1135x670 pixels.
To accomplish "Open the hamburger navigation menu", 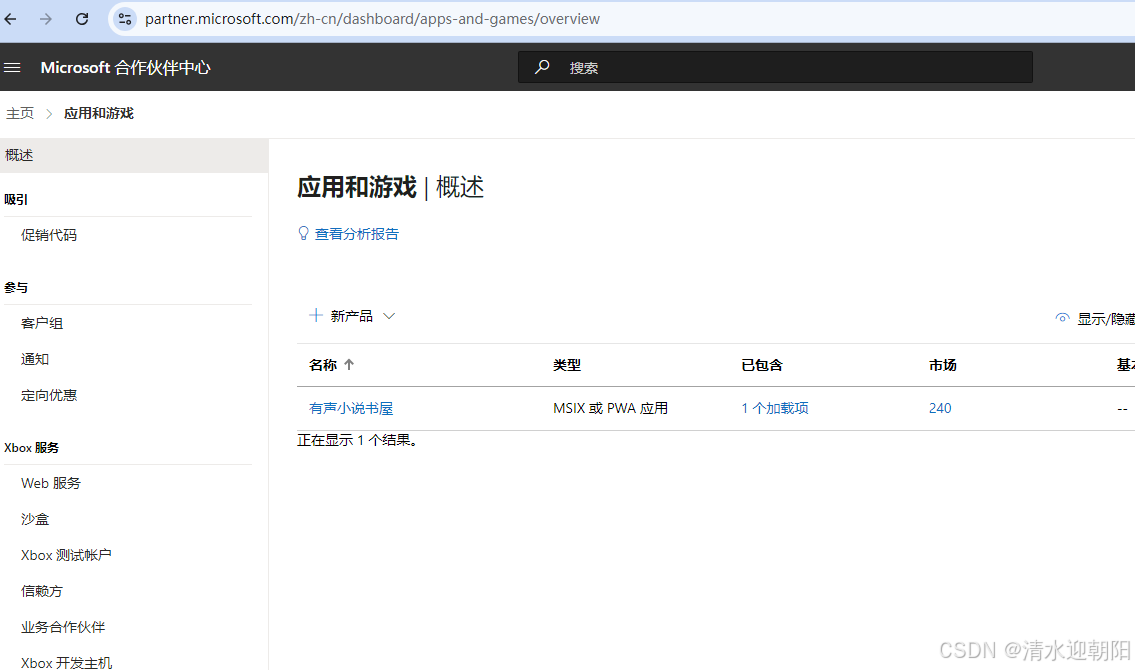I will coord(12,67).
